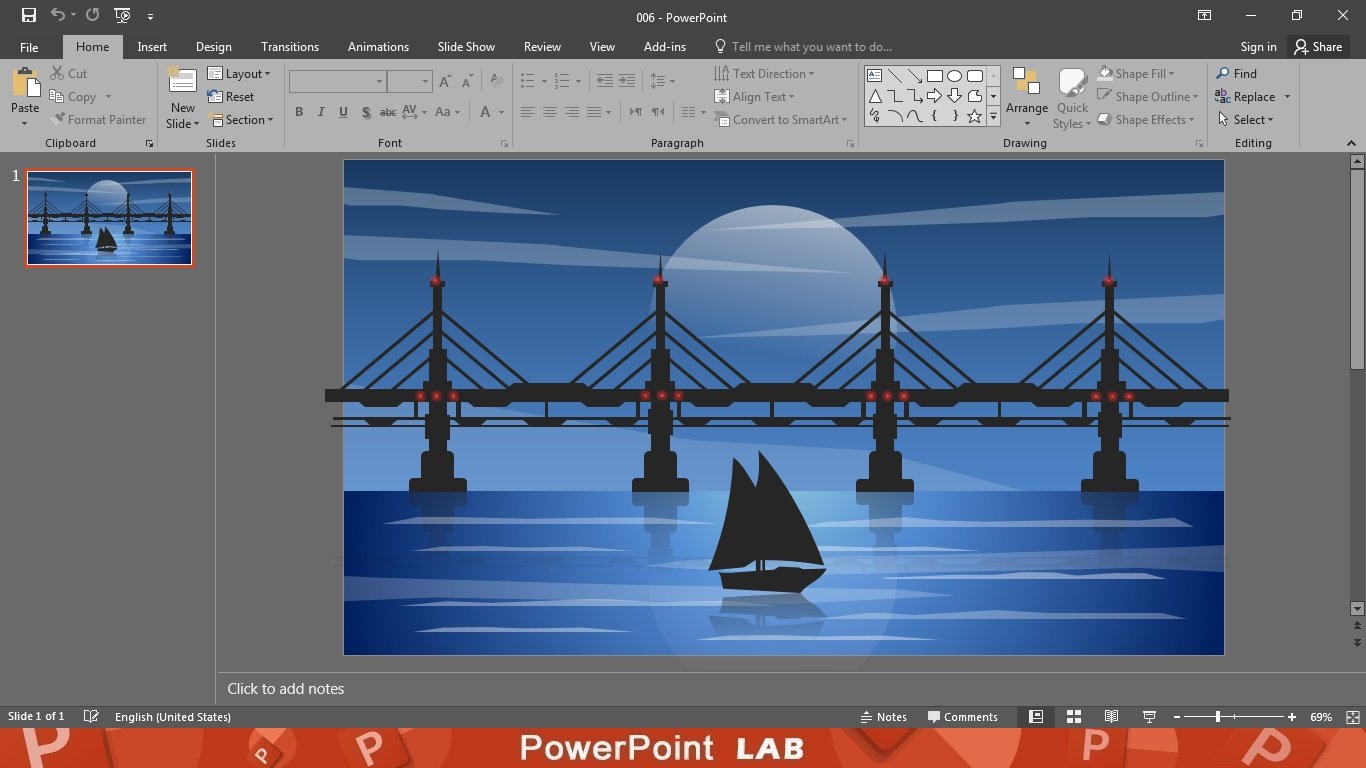Open the Transitions tab
Image resolution: width=1366 pixels, height=768 pixels.
click(290, 47)
